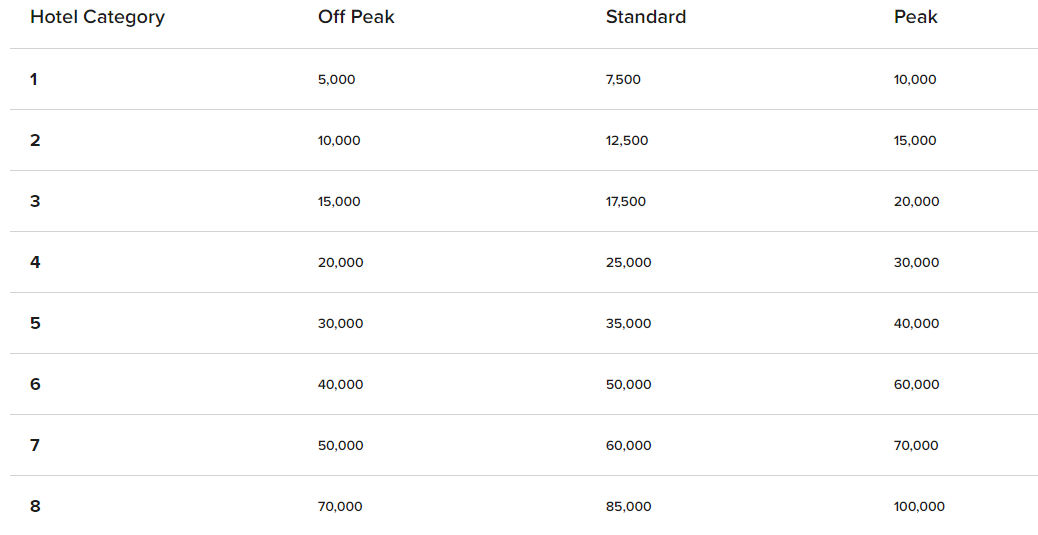
Task: Click category 1 Peak 10,000 cell
Action: 915,79
